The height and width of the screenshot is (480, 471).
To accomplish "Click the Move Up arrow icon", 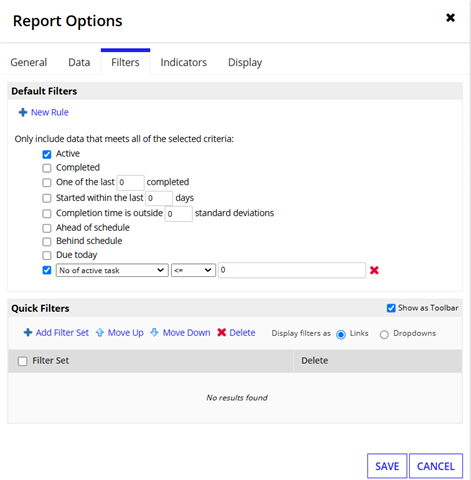I will pos(100,332).
